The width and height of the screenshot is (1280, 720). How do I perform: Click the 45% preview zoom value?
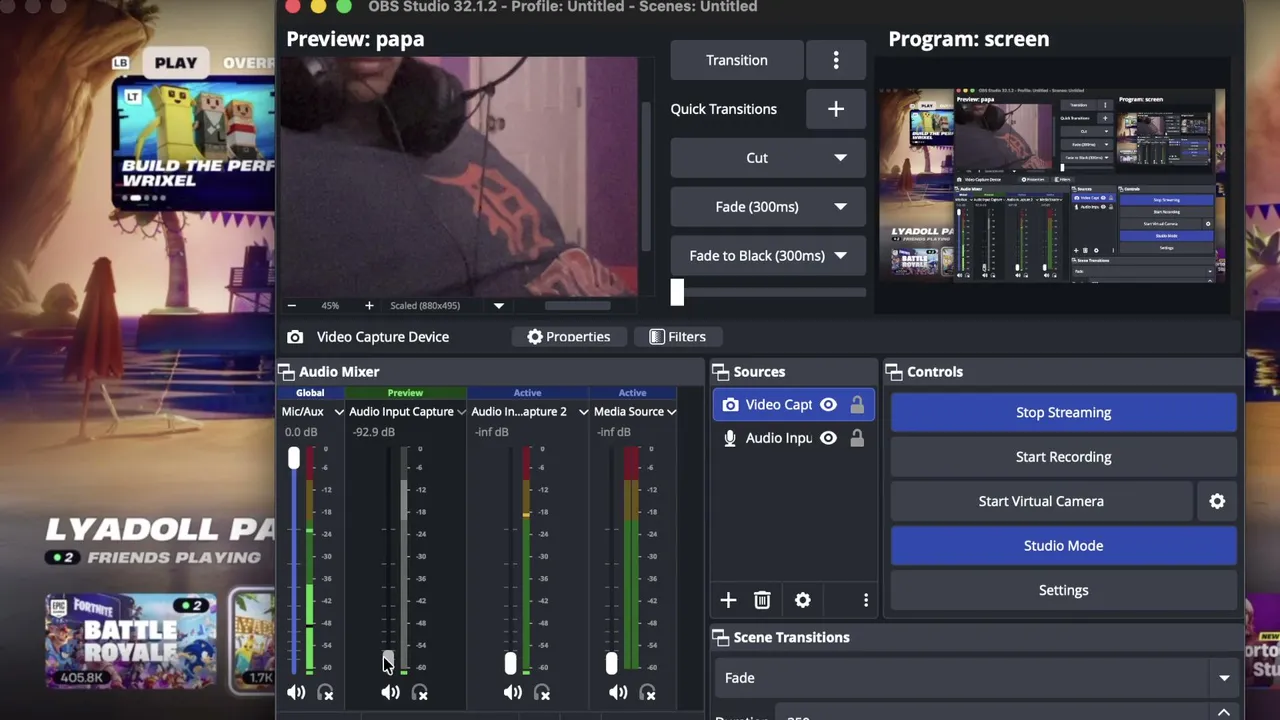click(x=330, y=306)
